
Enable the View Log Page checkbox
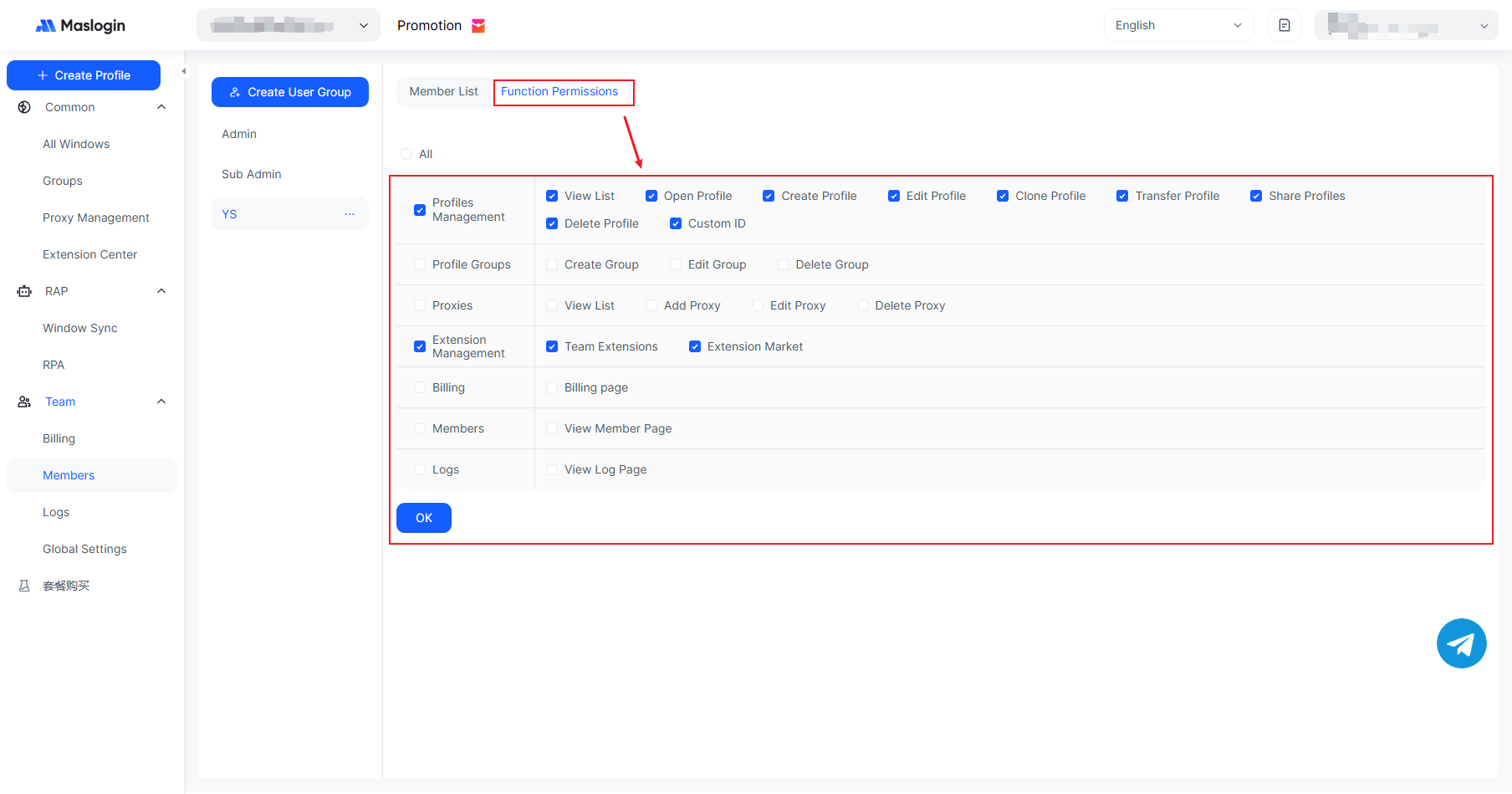(x=552, y=469)
